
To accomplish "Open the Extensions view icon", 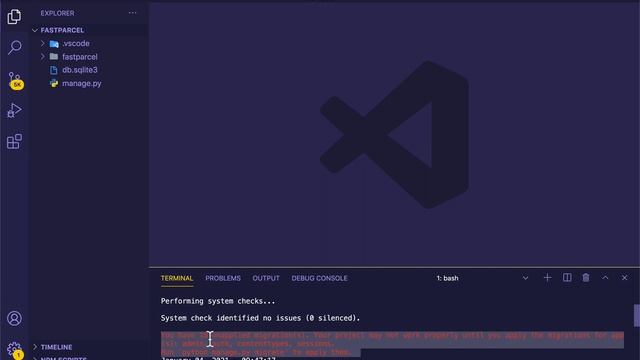I will click(14, 141).
